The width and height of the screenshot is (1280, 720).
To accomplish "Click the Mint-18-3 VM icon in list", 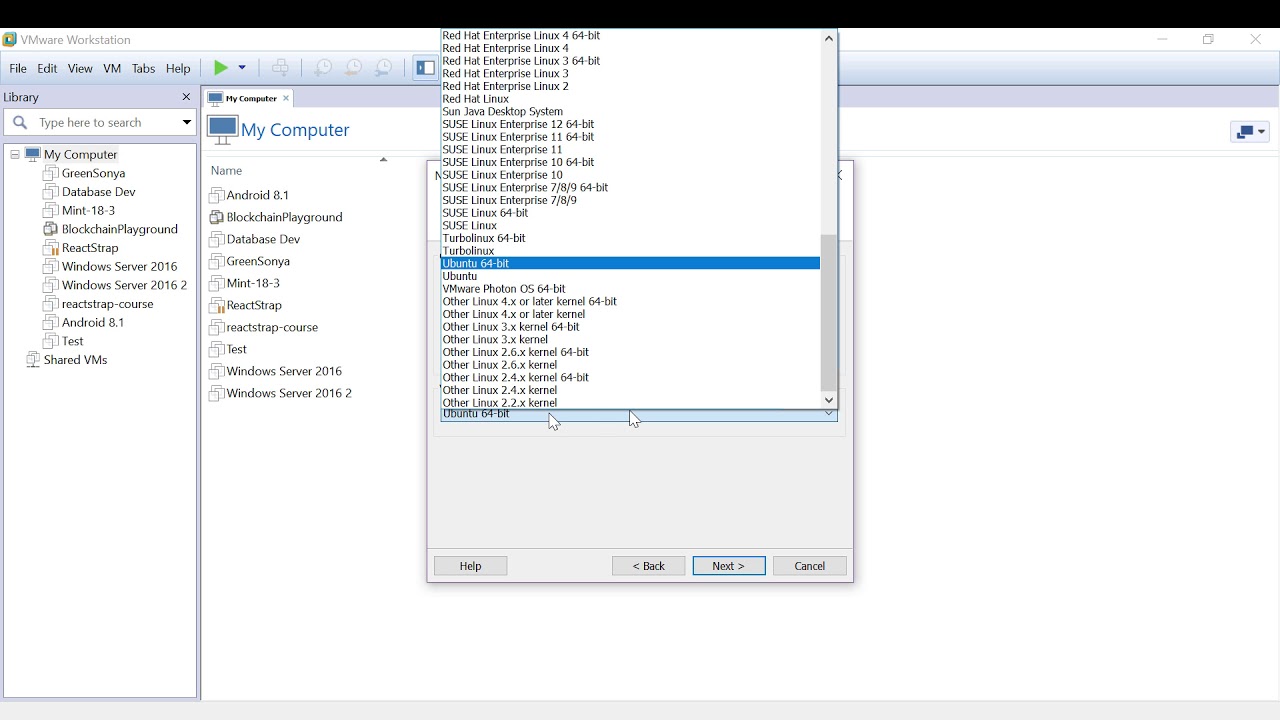I will tap(217, 284).
